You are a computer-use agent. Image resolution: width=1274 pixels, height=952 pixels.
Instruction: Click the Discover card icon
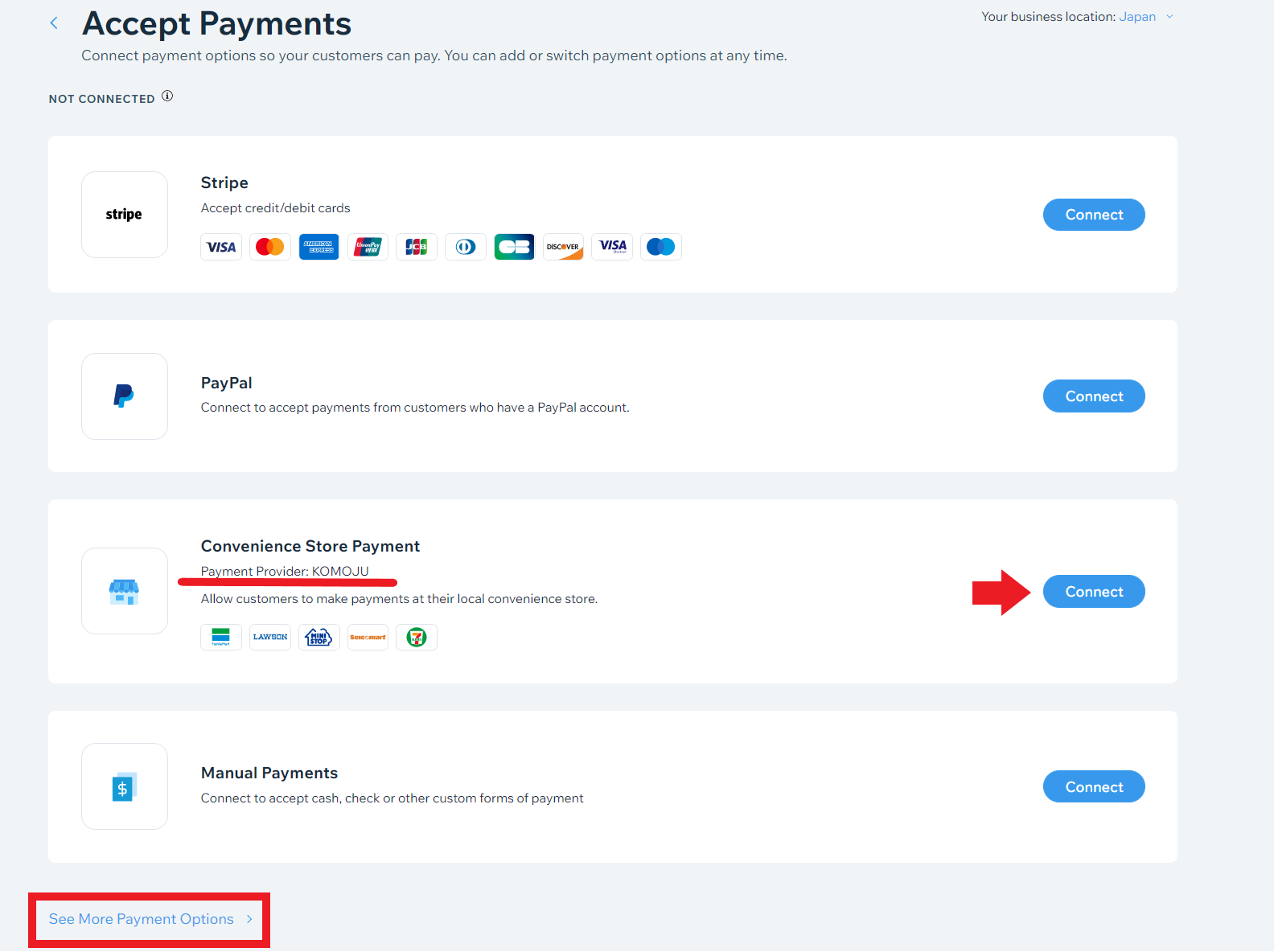563,247
